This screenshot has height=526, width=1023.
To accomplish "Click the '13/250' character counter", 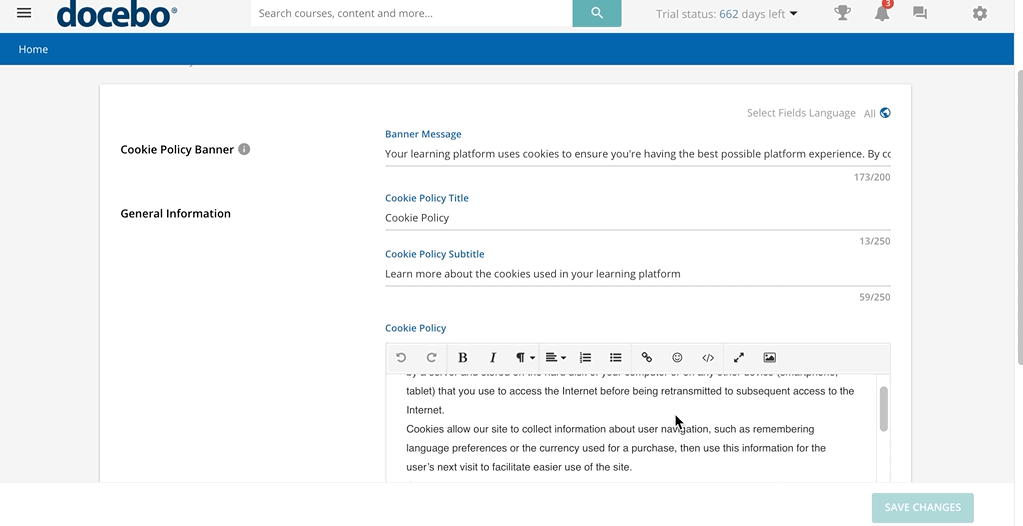I will point(874,241).
